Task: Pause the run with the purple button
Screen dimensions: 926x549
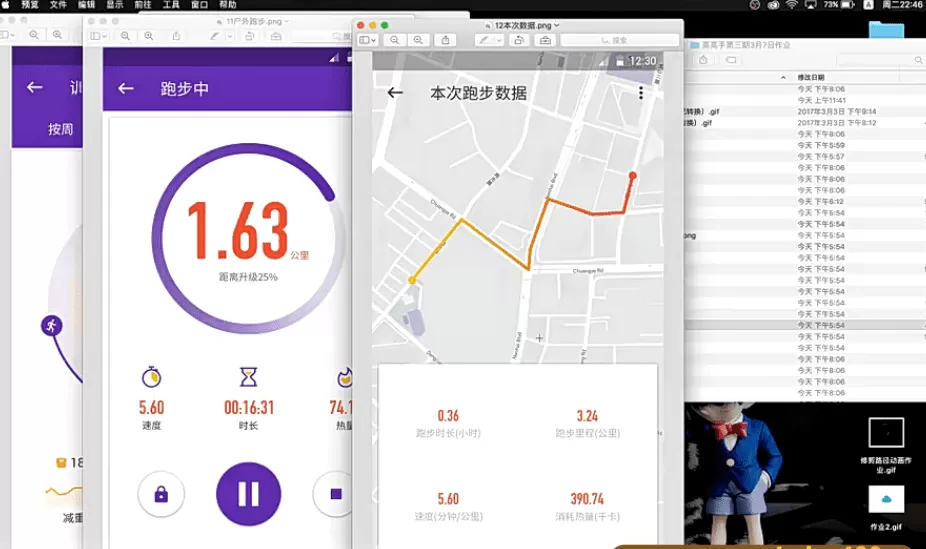Action: (248, 494)
